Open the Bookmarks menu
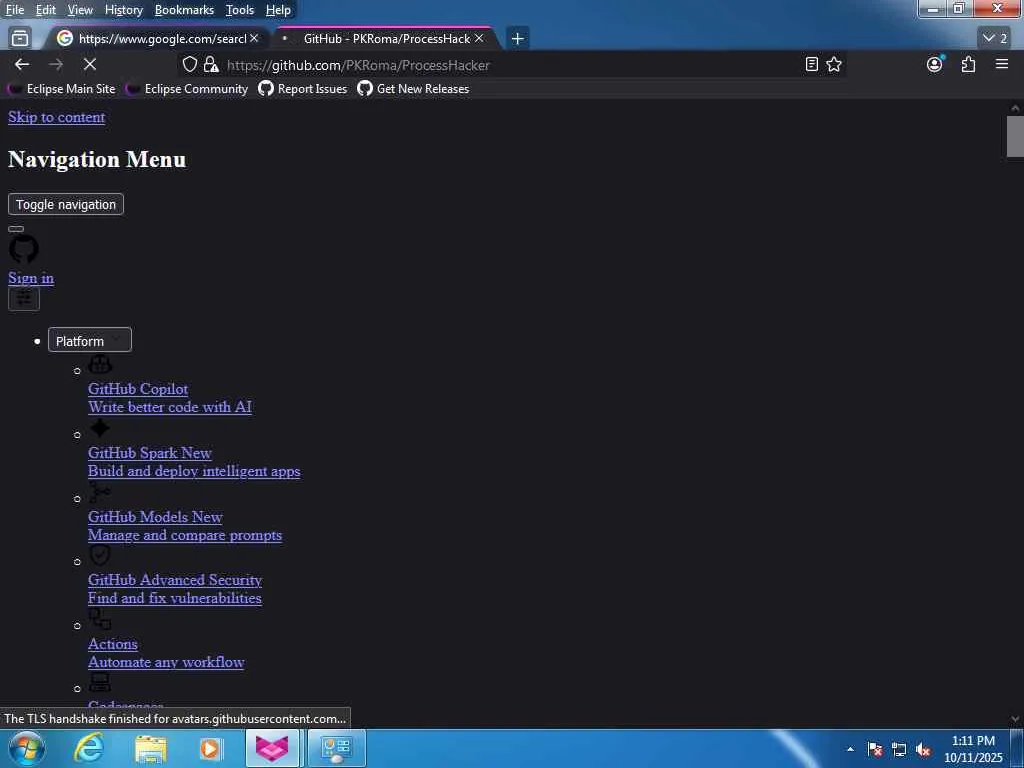Screen dimensions: 1024x768 (184, 10)
